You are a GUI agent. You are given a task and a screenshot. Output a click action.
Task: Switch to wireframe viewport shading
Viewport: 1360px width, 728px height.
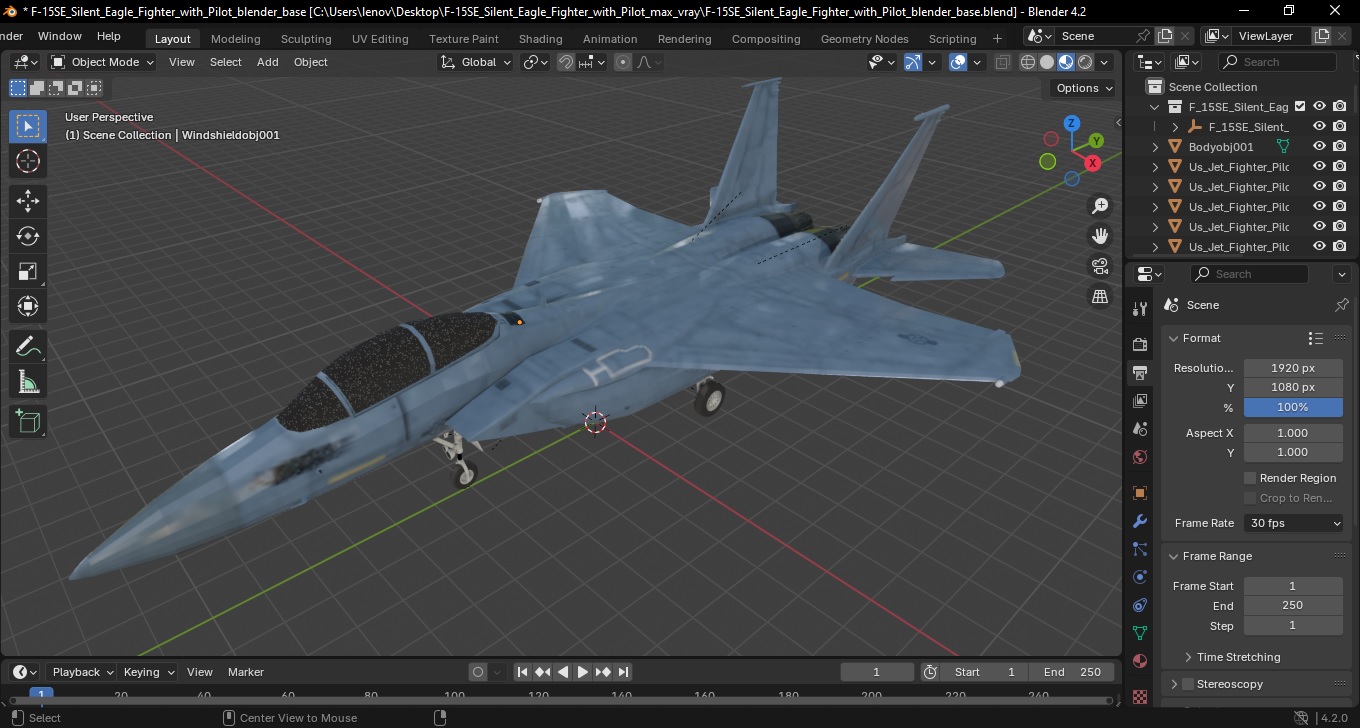tap(1028, 62)
